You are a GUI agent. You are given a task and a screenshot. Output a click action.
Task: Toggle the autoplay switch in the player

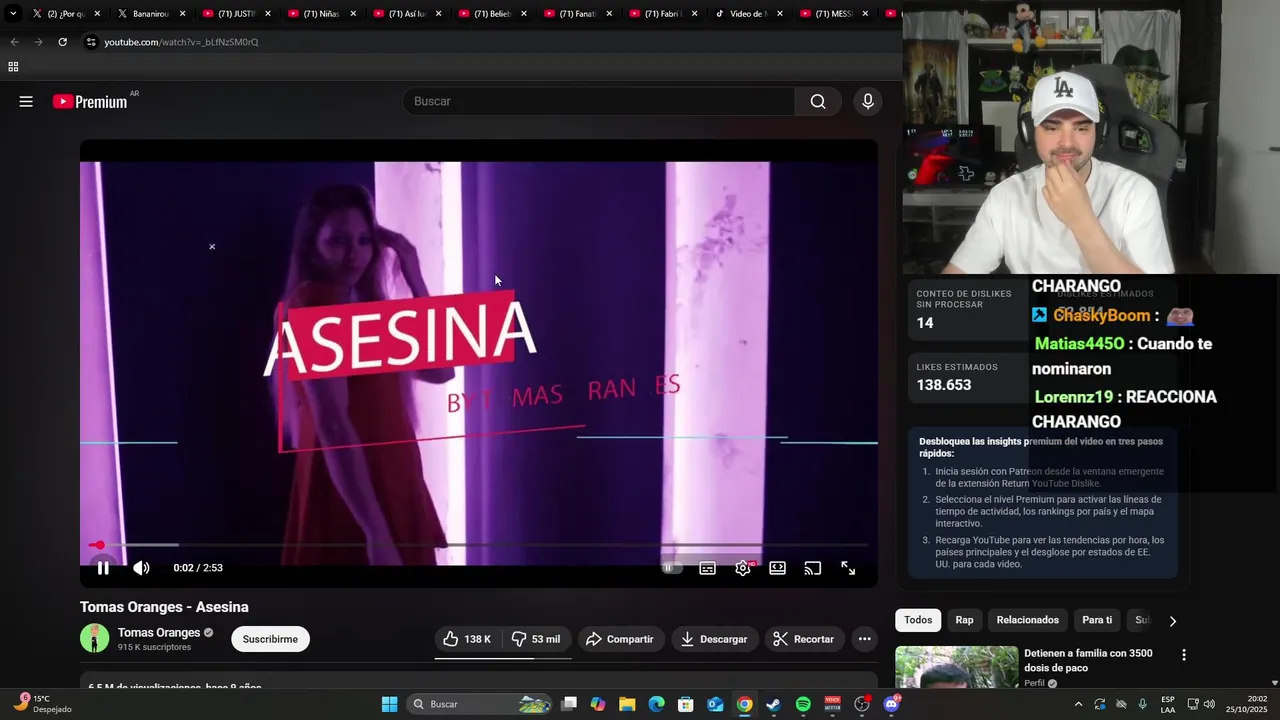click(671, 568)
